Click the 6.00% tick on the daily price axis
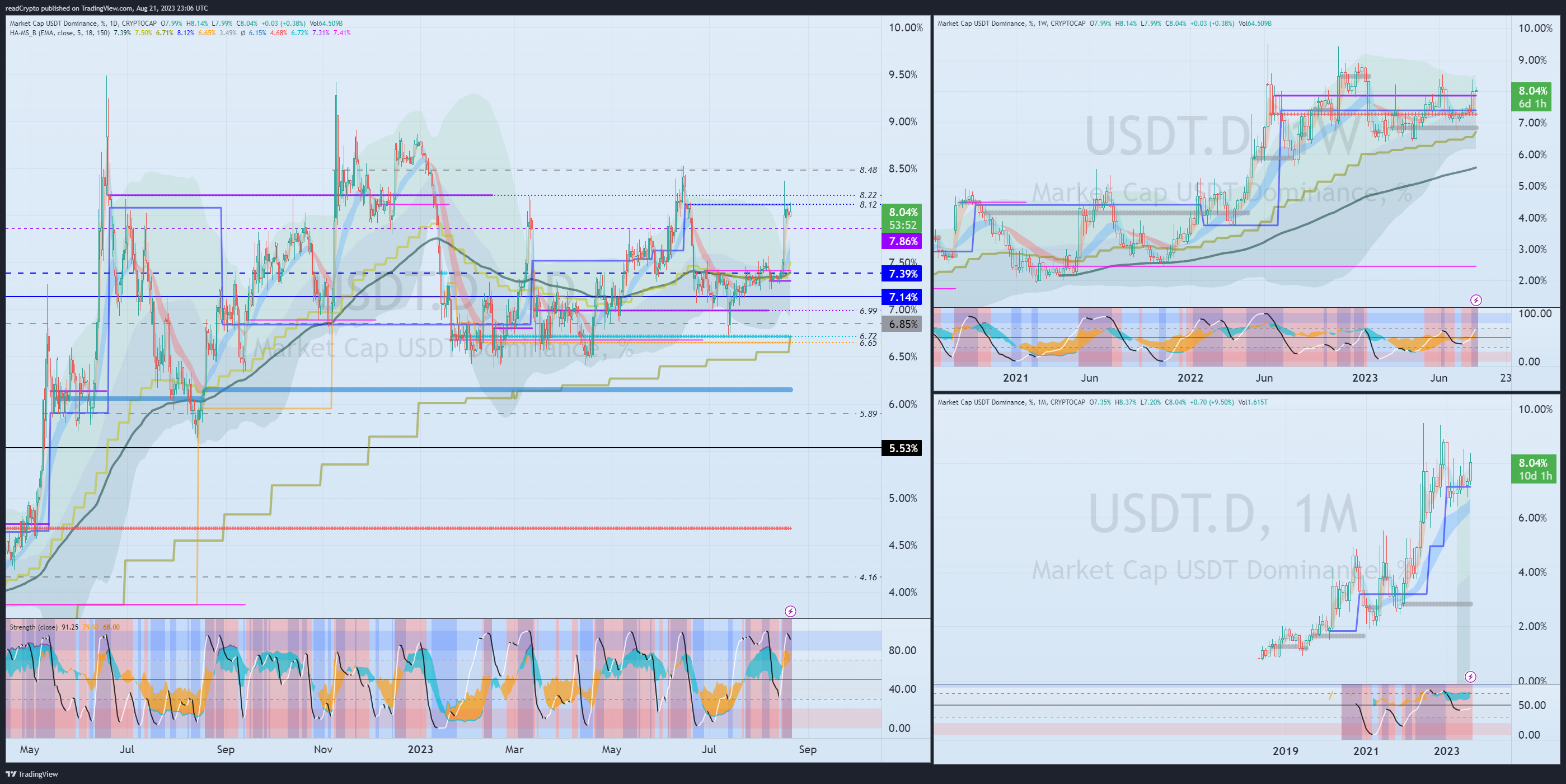Image resolution: width=1566 pixels, height=784 pixels. 903,404
